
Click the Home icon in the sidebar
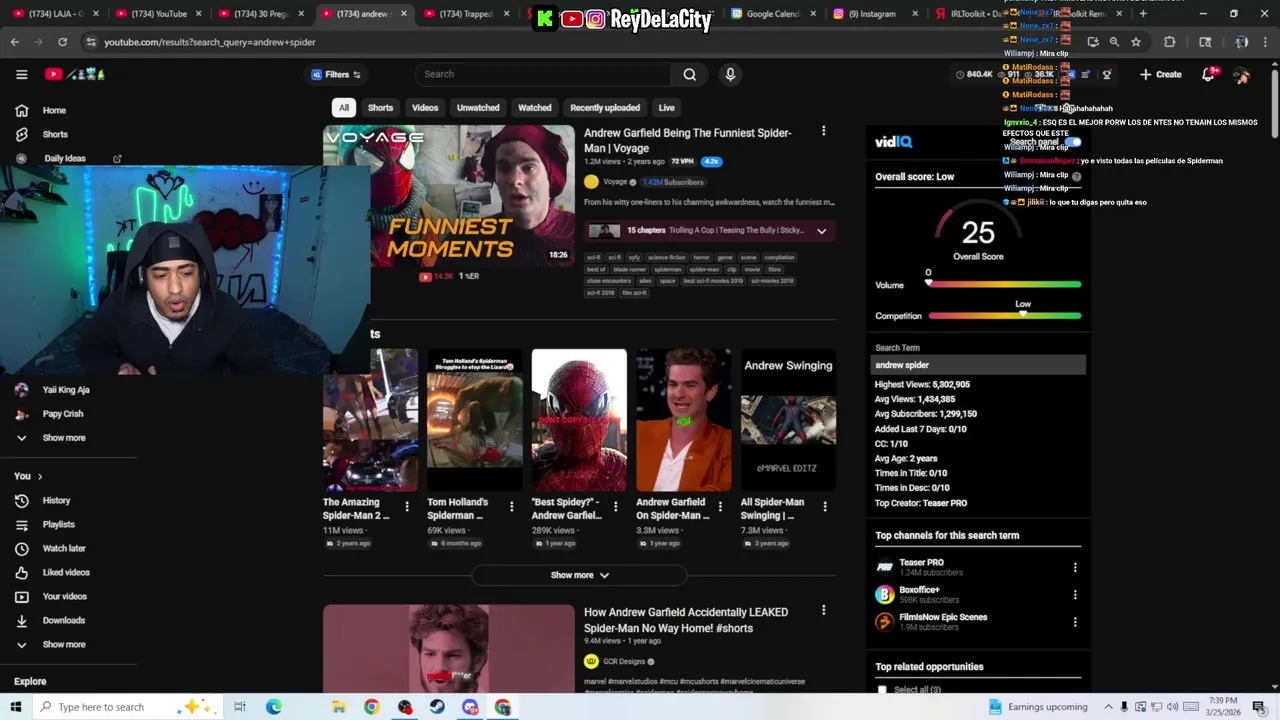tap(21, 110)
